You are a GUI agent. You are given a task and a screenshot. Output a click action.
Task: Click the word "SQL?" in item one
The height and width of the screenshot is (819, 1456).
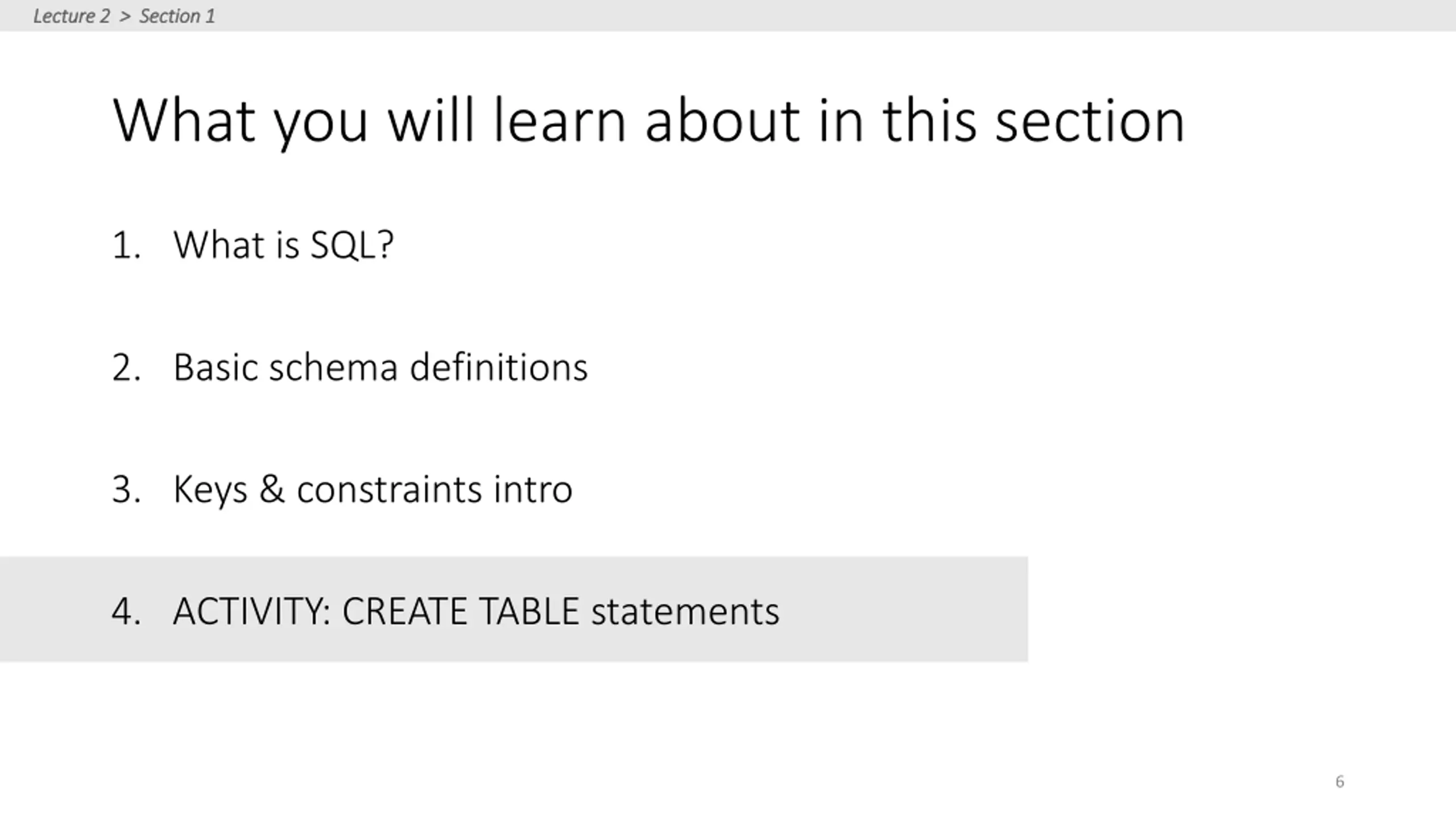352,245
